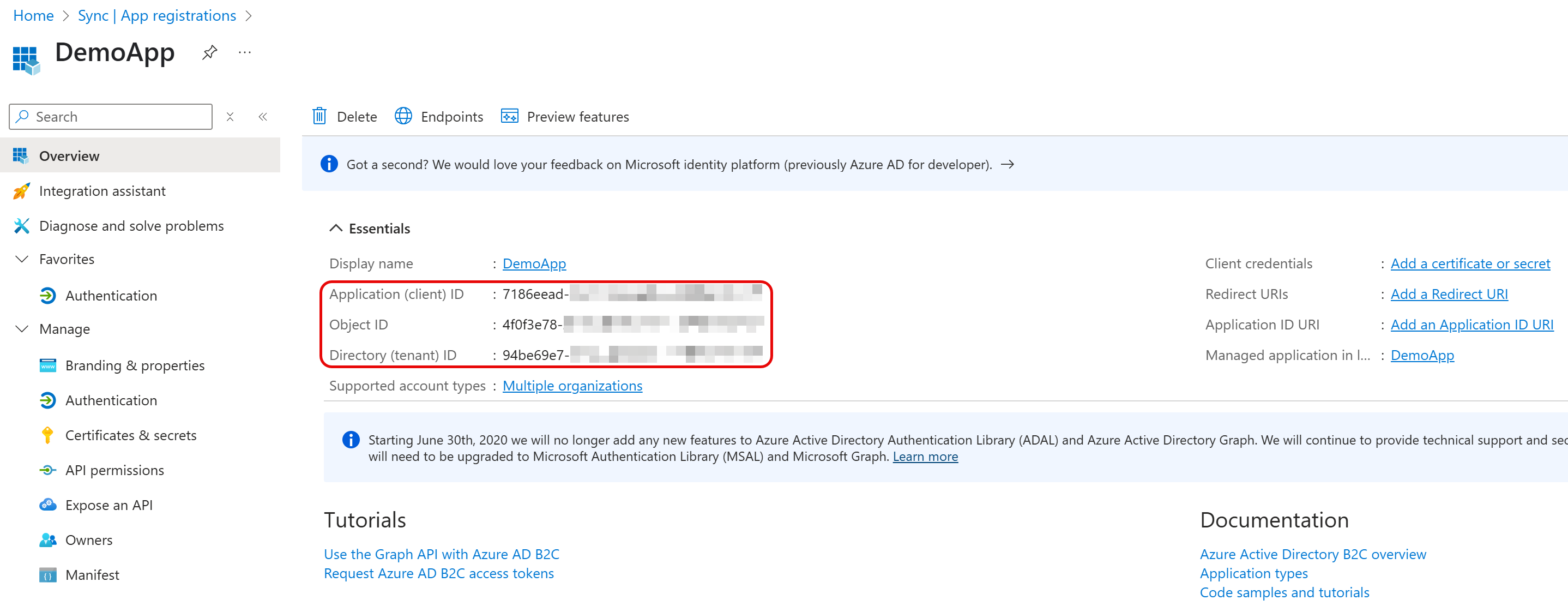This screenshot has width=1568, height=612.
Task: View the app Owners
Action: coord(89,539)
